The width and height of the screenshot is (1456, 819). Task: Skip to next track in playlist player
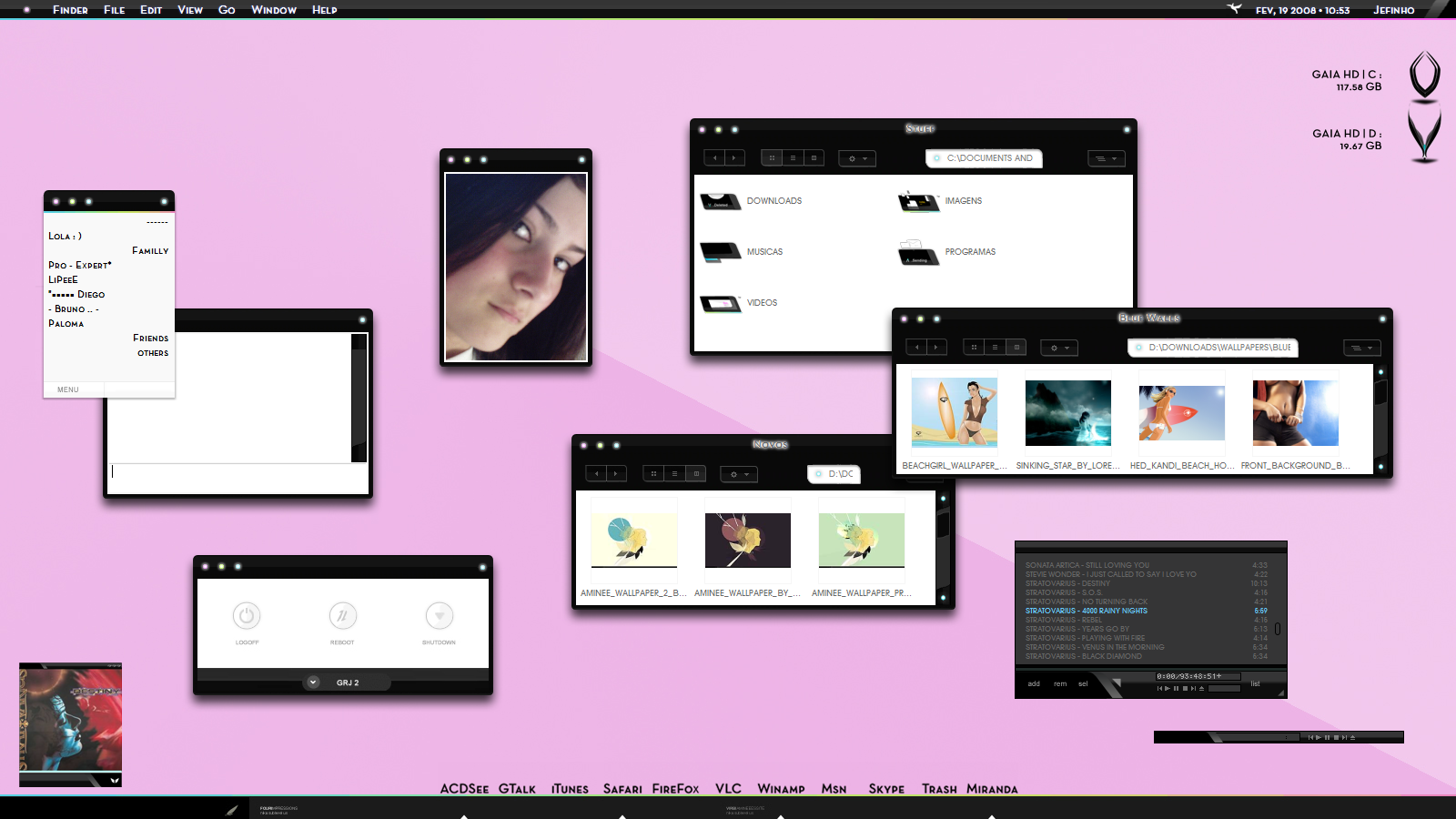point(1193,688)
